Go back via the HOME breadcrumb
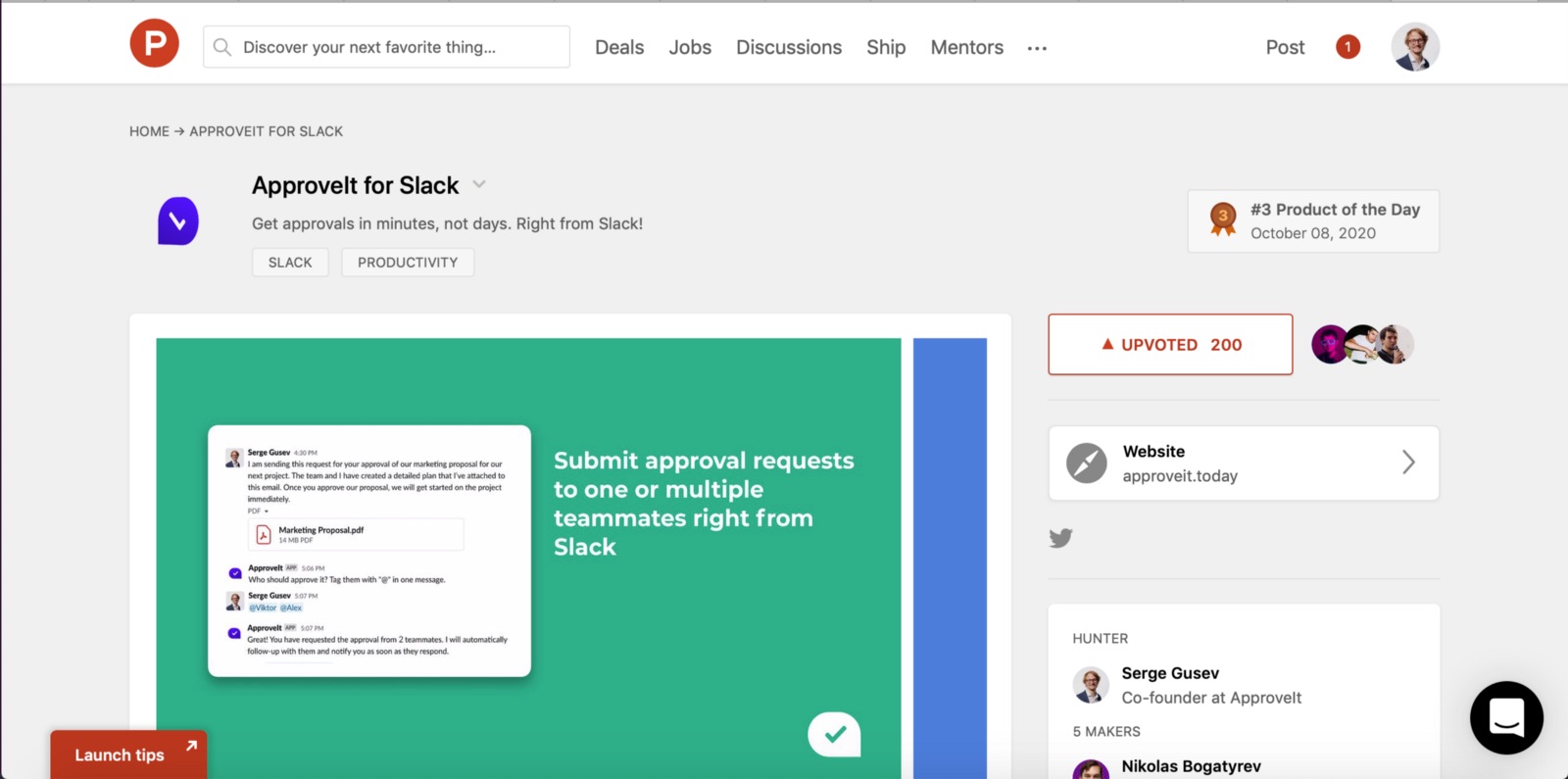 point(149,131)
